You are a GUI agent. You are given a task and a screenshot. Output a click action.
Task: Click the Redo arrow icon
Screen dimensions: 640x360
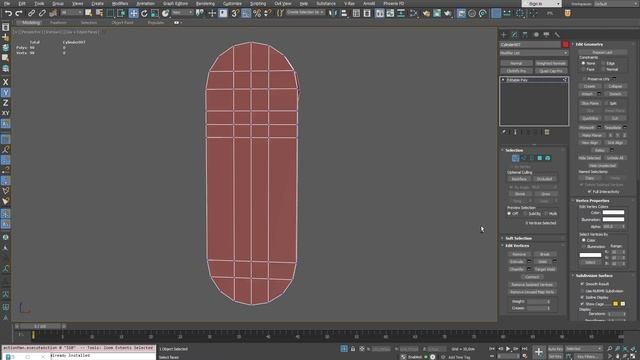click(x=18, y=13)
